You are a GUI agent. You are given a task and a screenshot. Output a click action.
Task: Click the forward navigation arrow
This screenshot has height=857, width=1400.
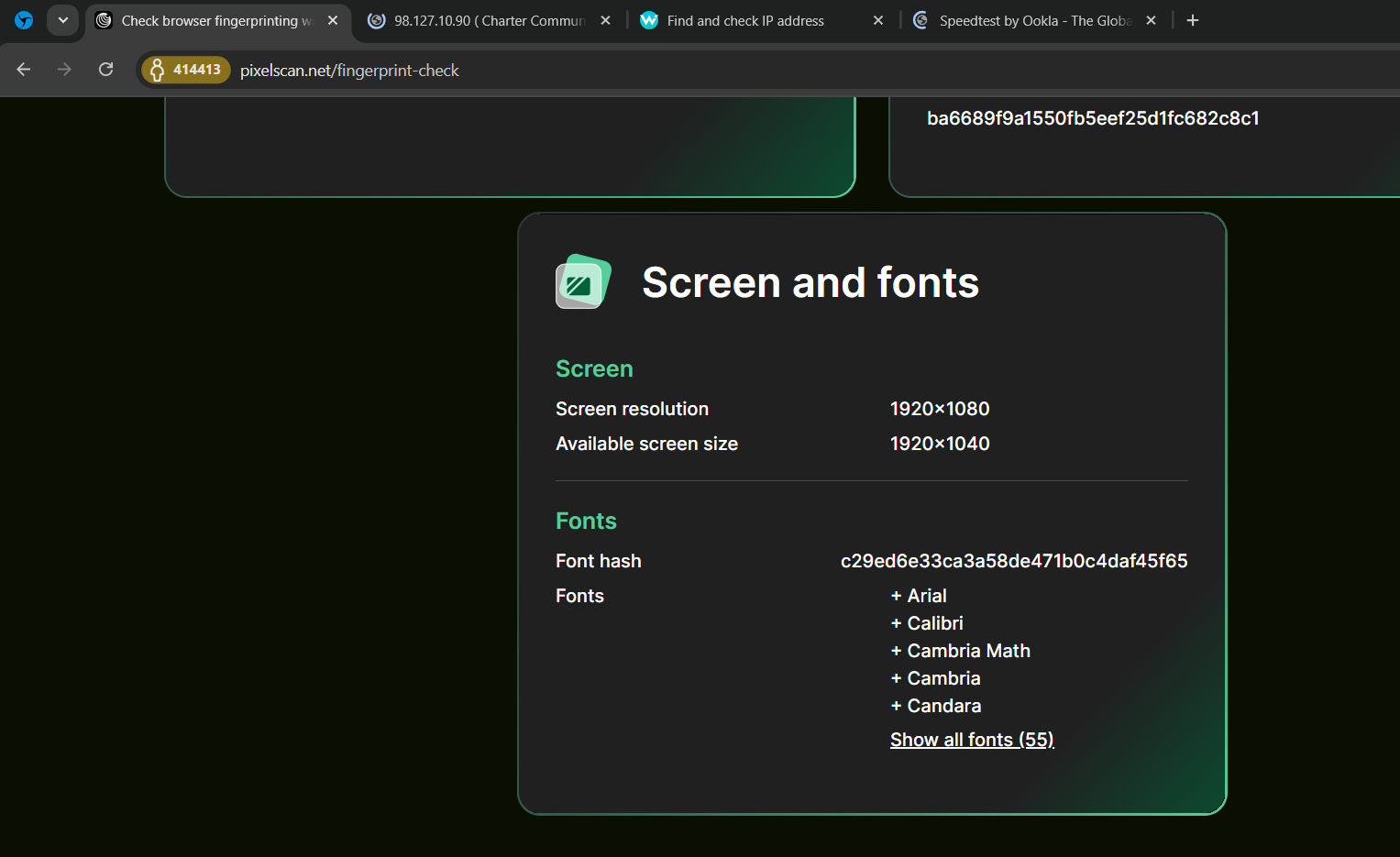(64, 70)
